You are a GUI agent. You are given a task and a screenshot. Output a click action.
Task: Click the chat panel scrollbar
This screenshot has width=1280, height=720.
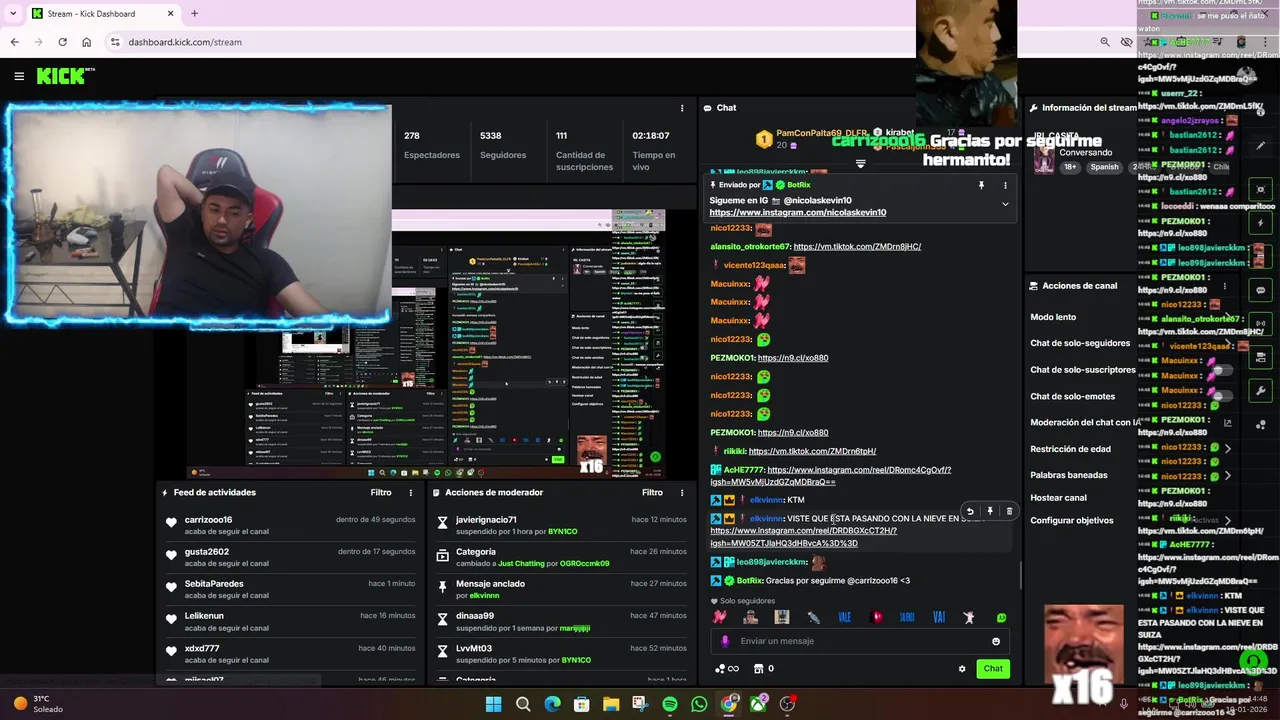(1020, 575)
